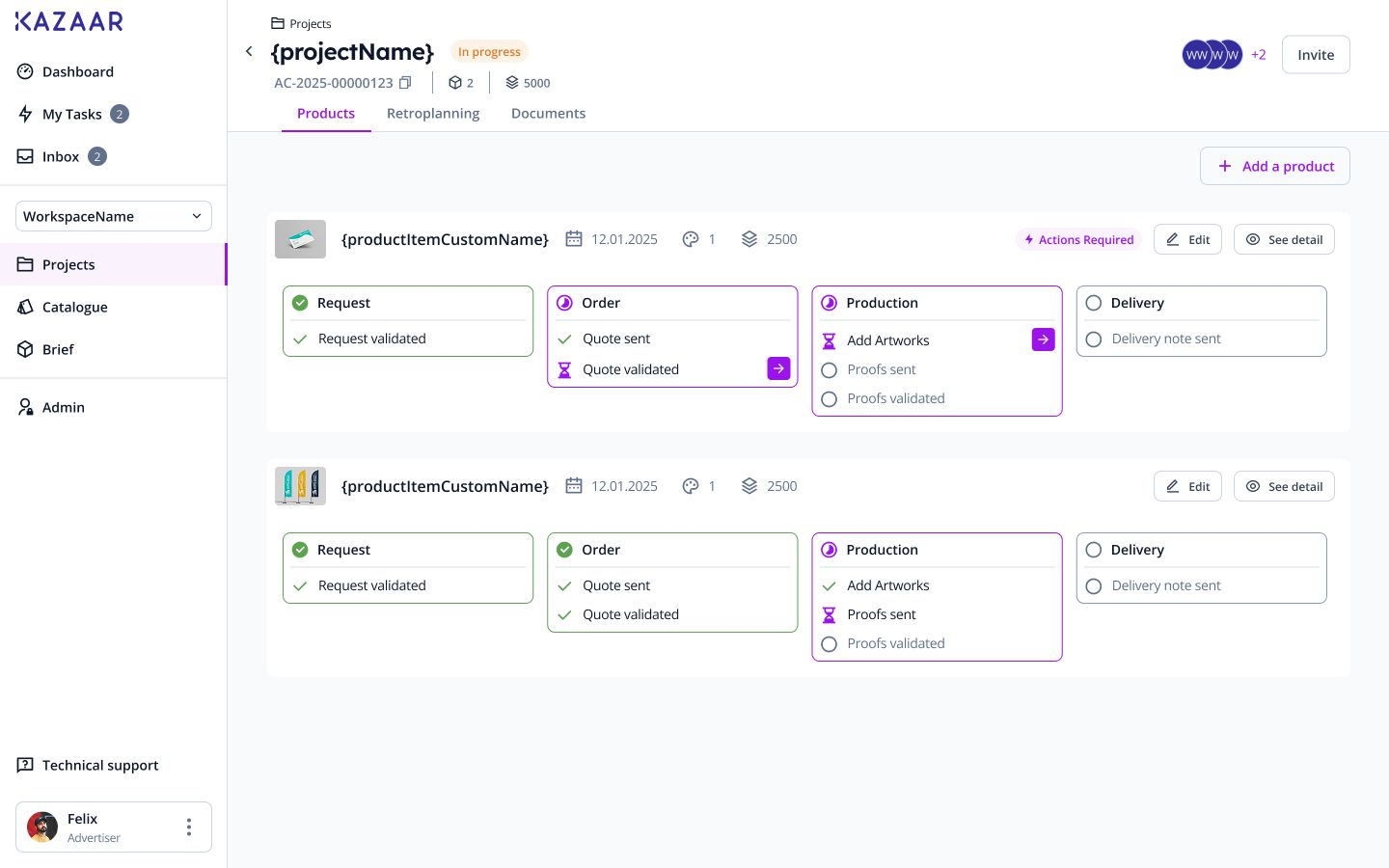Switch to the Retroplanning tab

tap(433, 113)
